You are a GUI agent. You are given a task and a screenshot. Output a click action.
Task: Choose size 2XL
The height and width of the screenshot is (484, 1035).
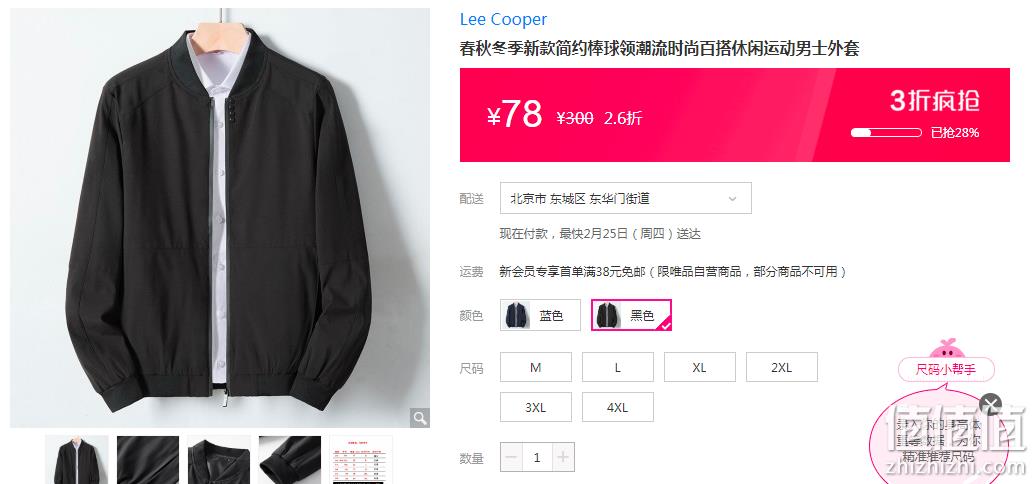pos(782,367)
